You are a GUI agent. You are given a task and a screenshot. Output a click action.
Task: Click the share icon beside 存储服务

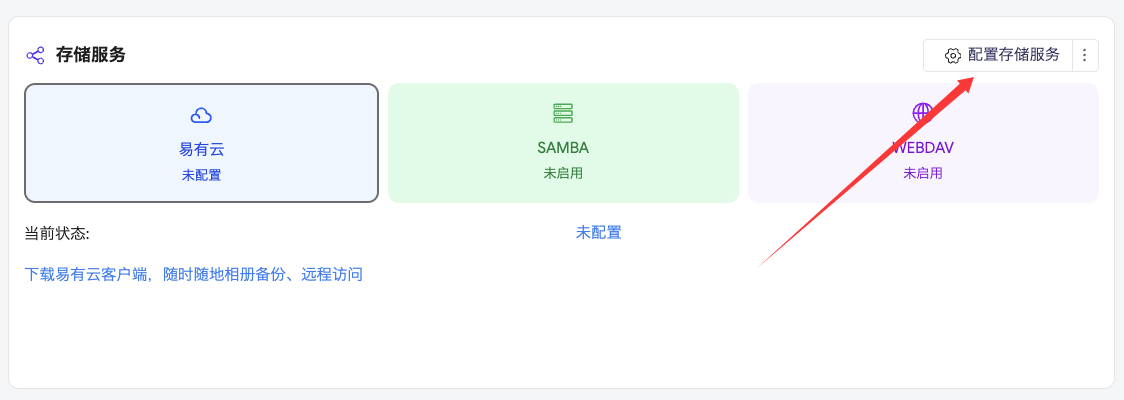pos(35,55)
